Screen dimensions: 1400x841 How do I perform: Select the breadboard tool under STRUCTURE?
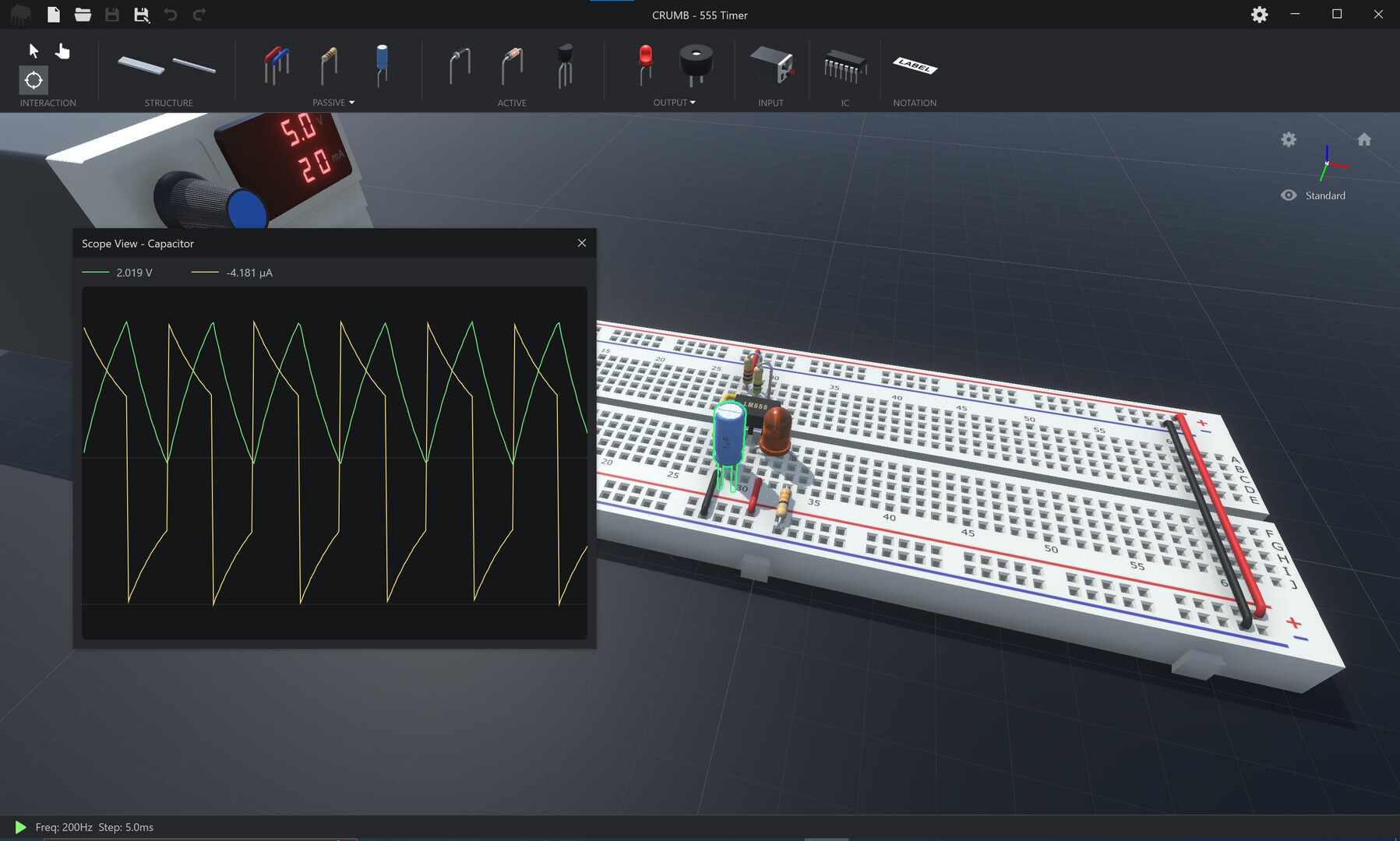[143, 66]
